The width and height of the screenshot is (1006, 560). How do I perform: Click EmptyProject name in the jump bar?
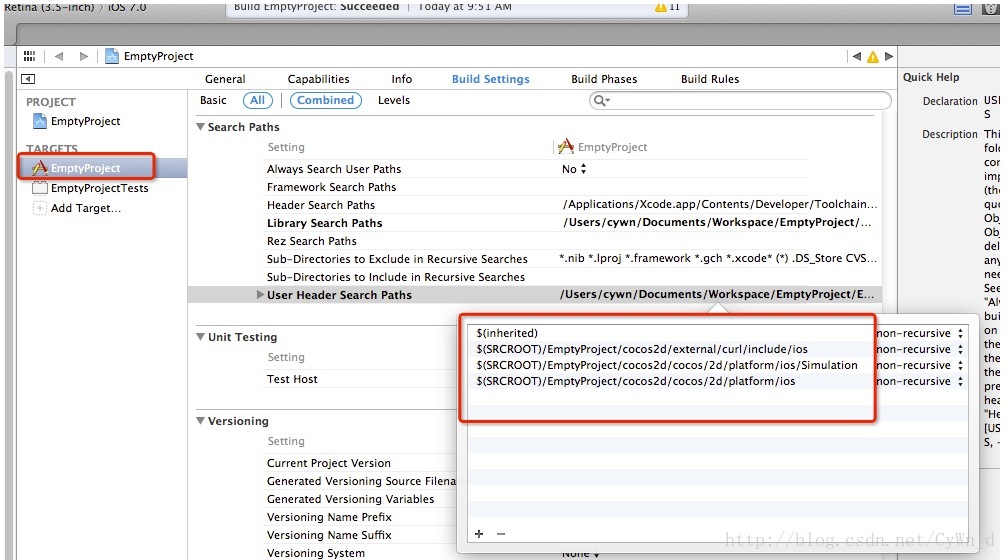(x=158, y=56)
